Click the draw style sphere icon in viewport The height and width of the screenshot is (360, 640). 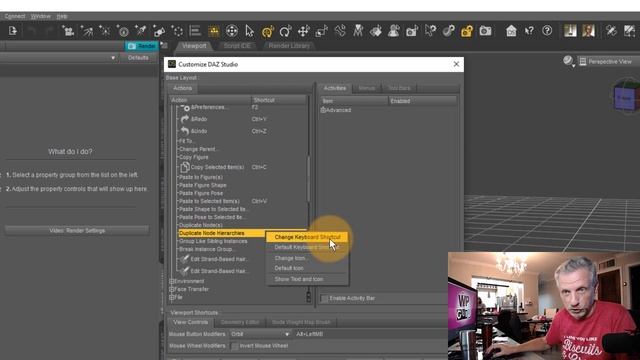pyautogui.click(x=568, y=61)
